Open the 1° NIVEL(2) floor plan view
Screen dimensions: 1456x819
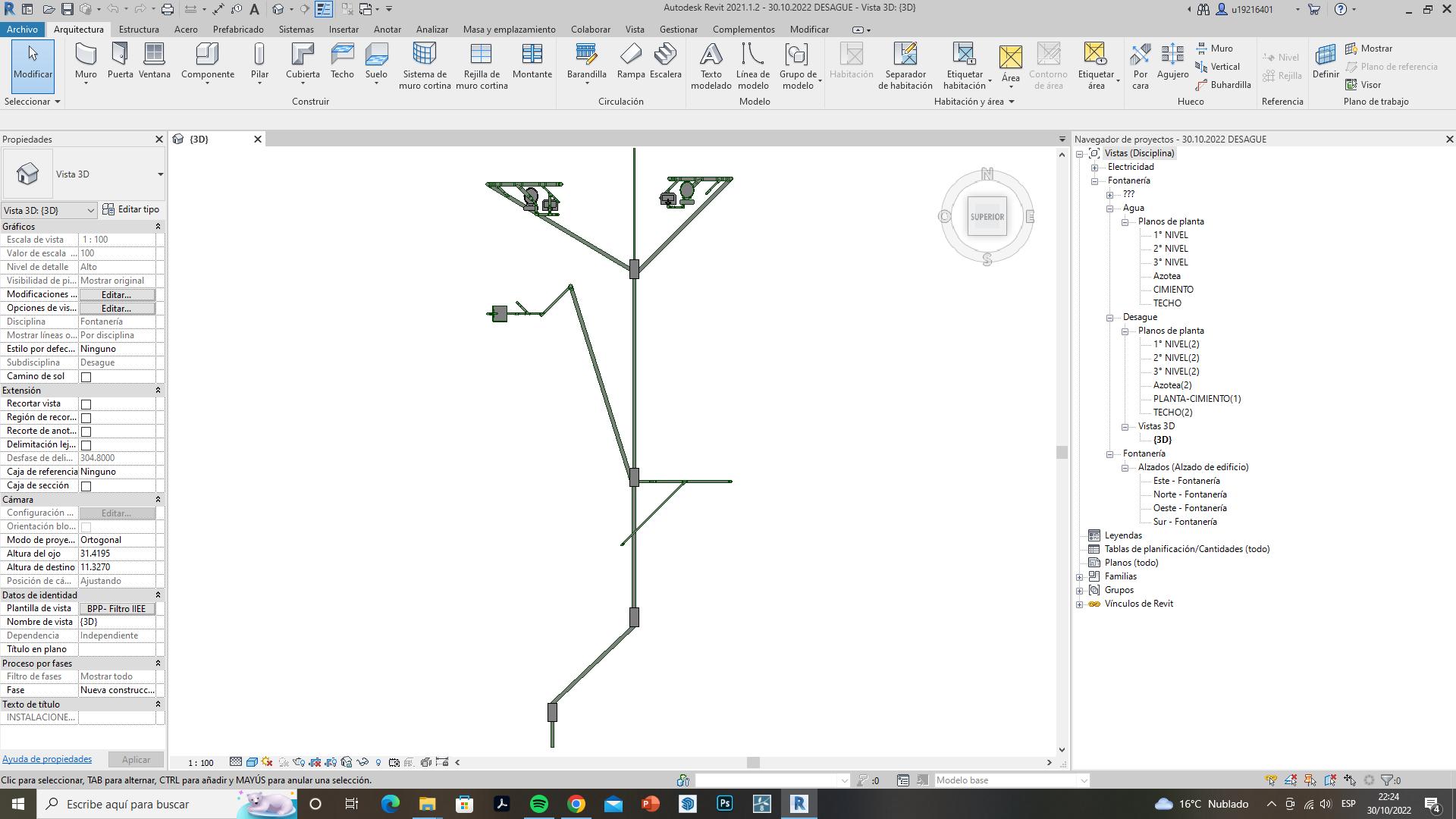(1175, 344)
